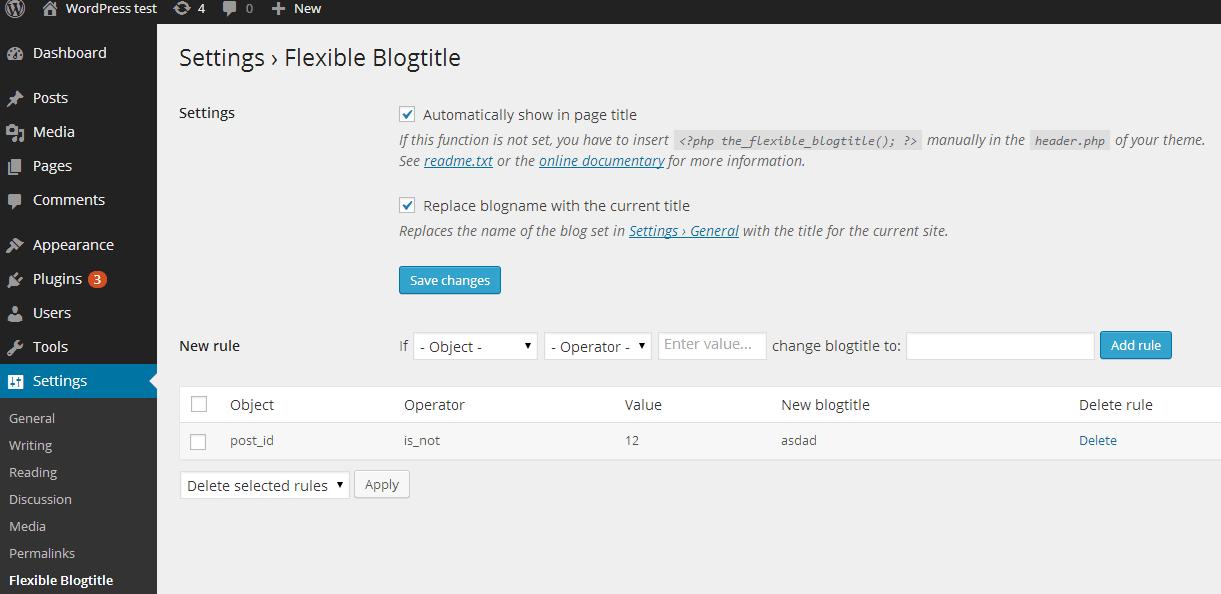
Task: Open the readme.txt link
Action: tap(458, 161)
